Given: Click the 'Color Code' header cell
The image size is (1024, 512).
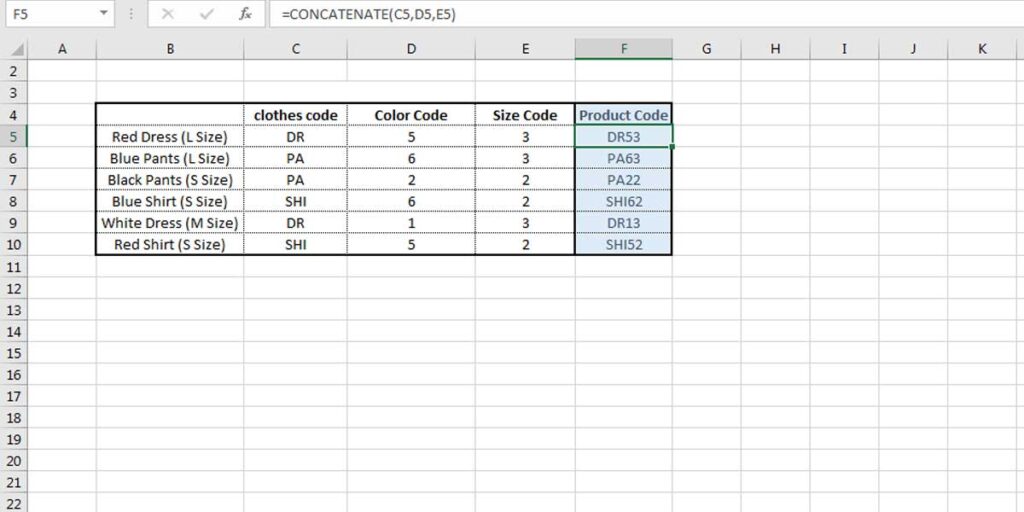Looking at the screenshot, I should coord(411,115).
